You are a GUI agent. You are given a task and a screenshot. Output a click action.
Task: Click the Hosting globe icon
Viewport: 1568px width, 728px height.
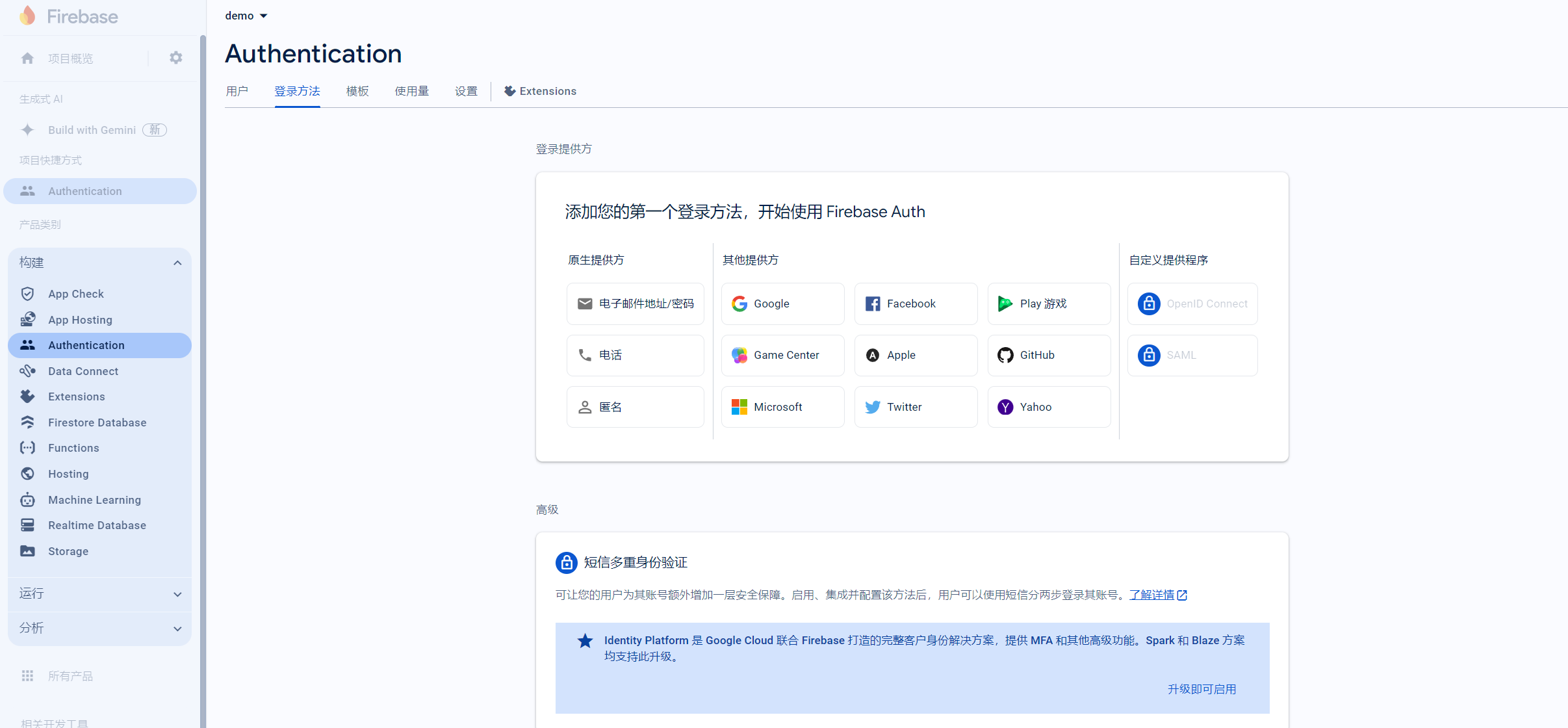tap(27, 474)
